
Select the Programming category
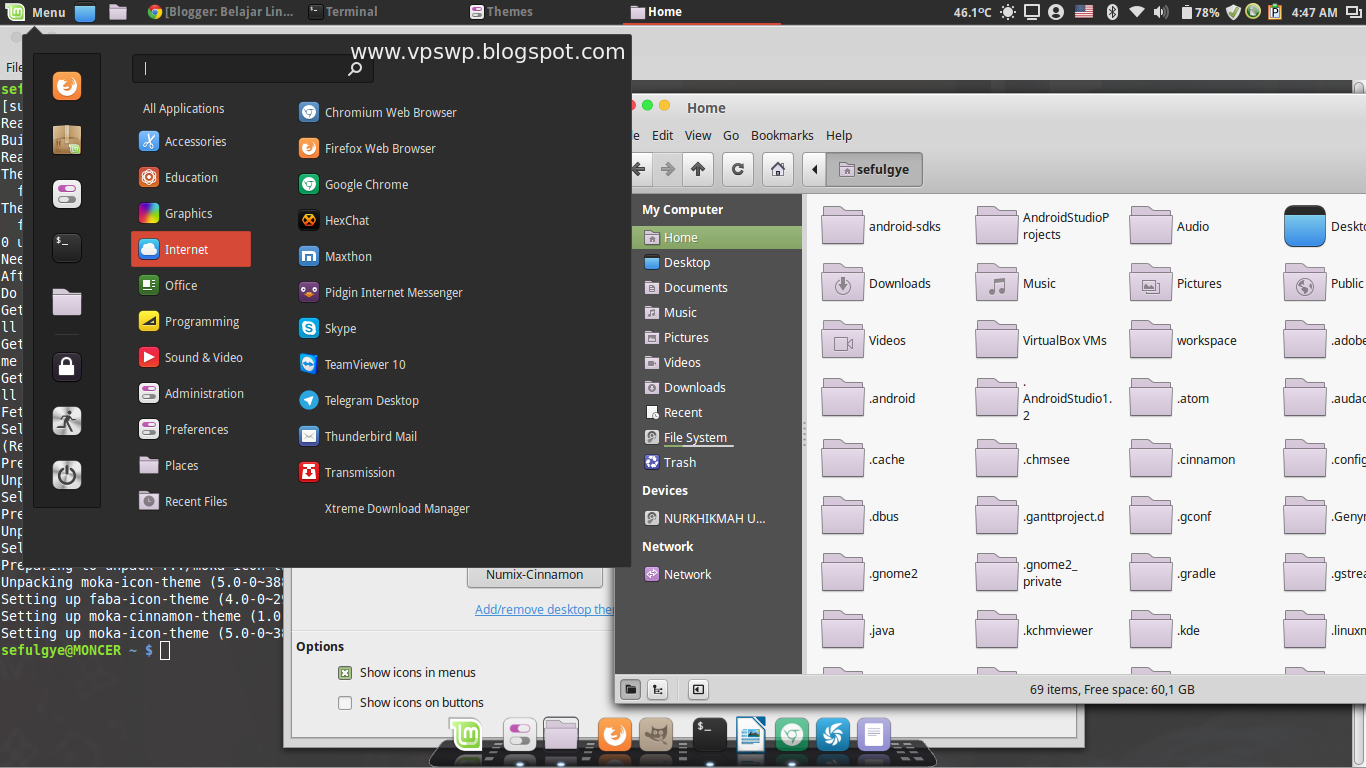(190, 322)
